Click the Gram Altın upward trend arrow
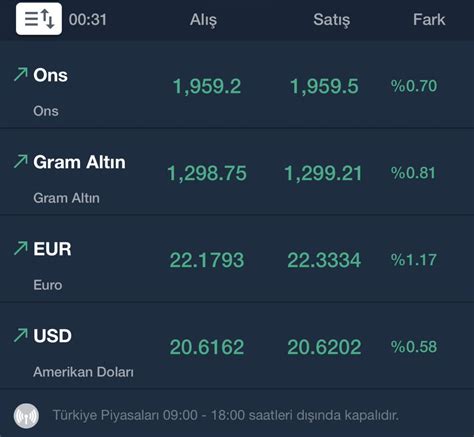The image size is (474, 437). click(21, 161)
